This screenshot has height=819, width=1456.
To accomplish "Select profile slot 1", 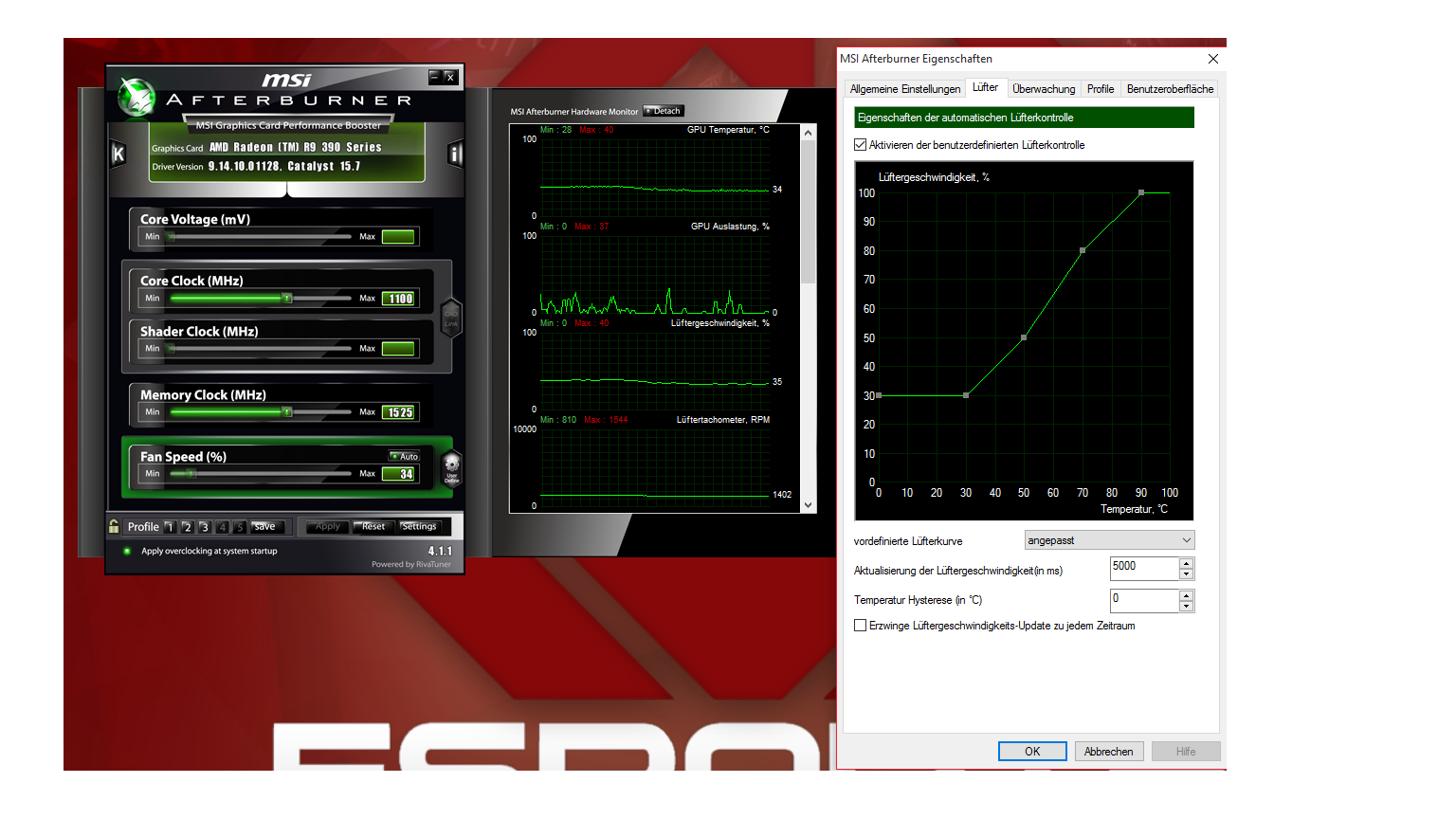I will [170, 527].
